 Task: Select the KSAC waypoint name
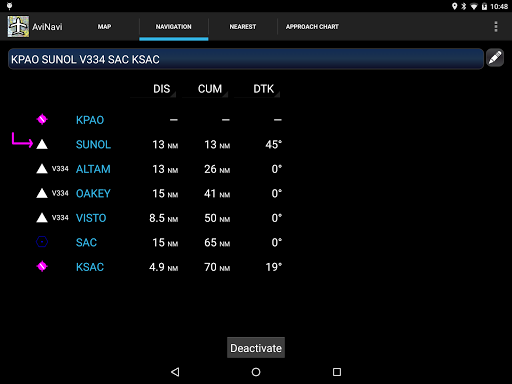point(90,267)
